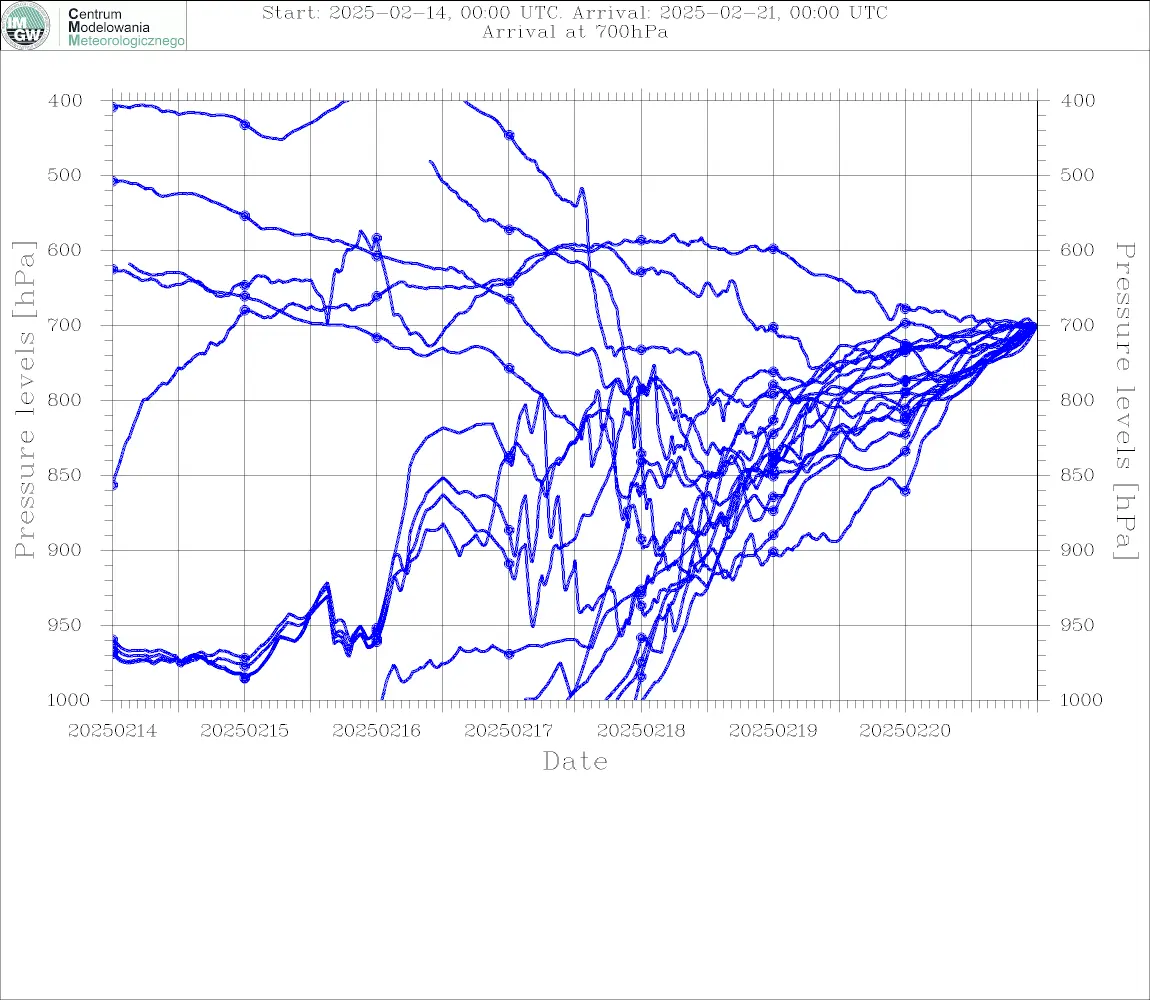This screenshot has width=1150, height=1000.
Task: Click right axis value 850
Action: (1077, 475)
